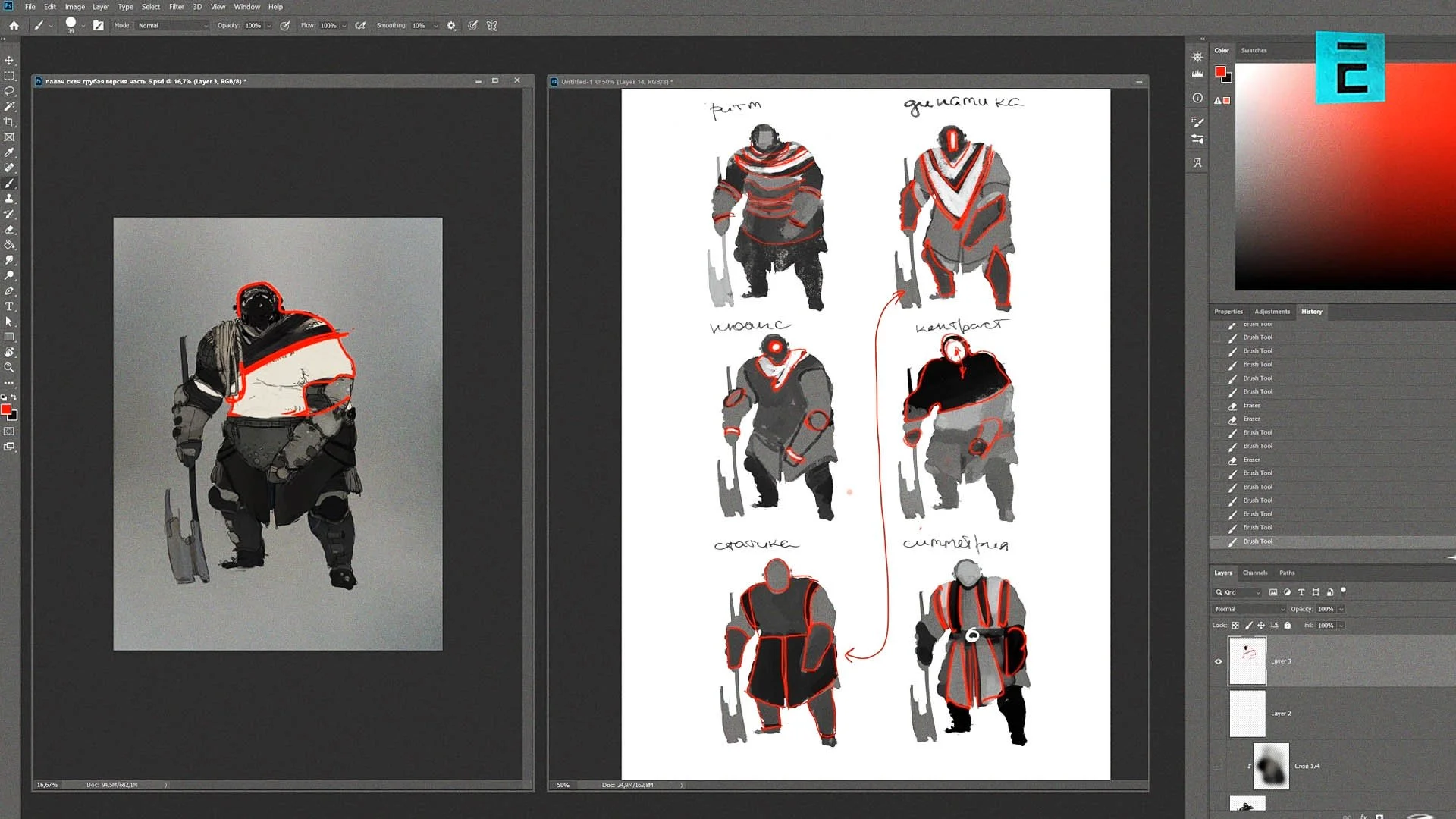This screenshot has height=819, width=1456.
Task: Open the Swatches tab
Action: click(x=1254, y=50)
